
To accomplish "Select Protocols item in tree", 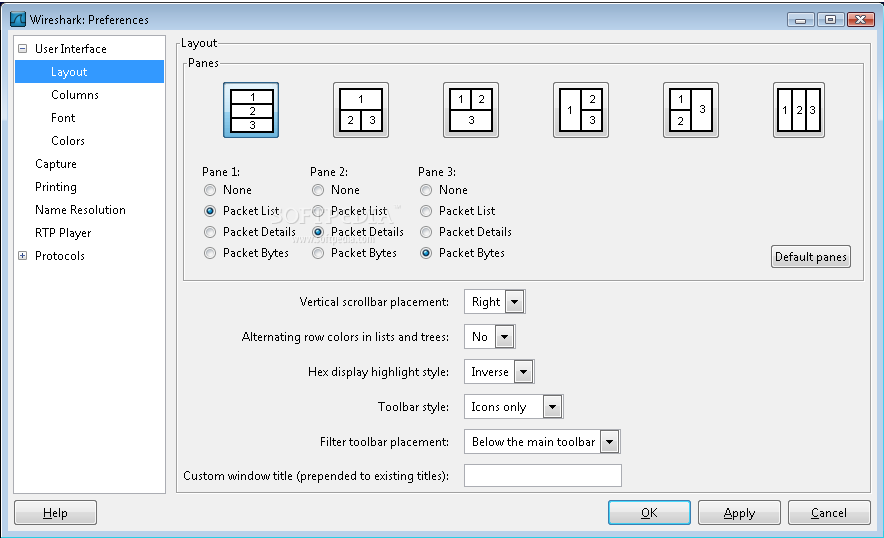I will (x=60, y=256).
